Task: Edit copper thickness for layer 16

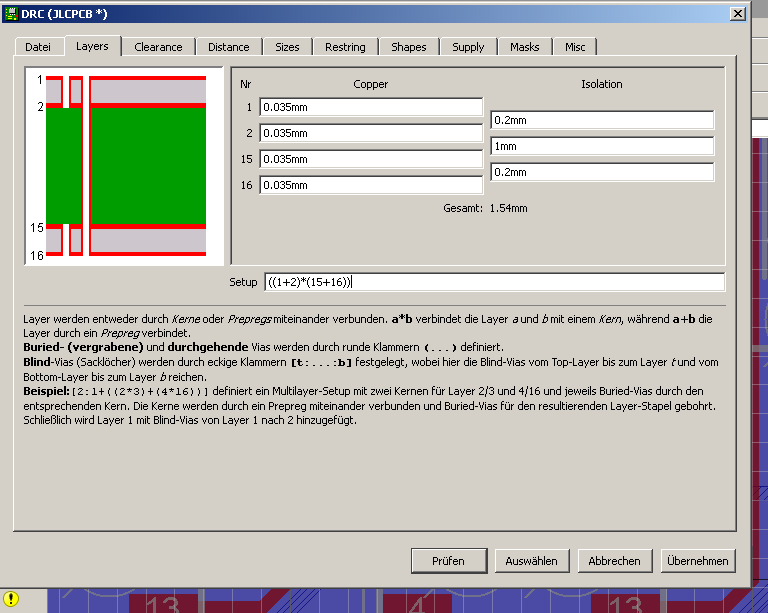Action: click(x=371, y=185)
